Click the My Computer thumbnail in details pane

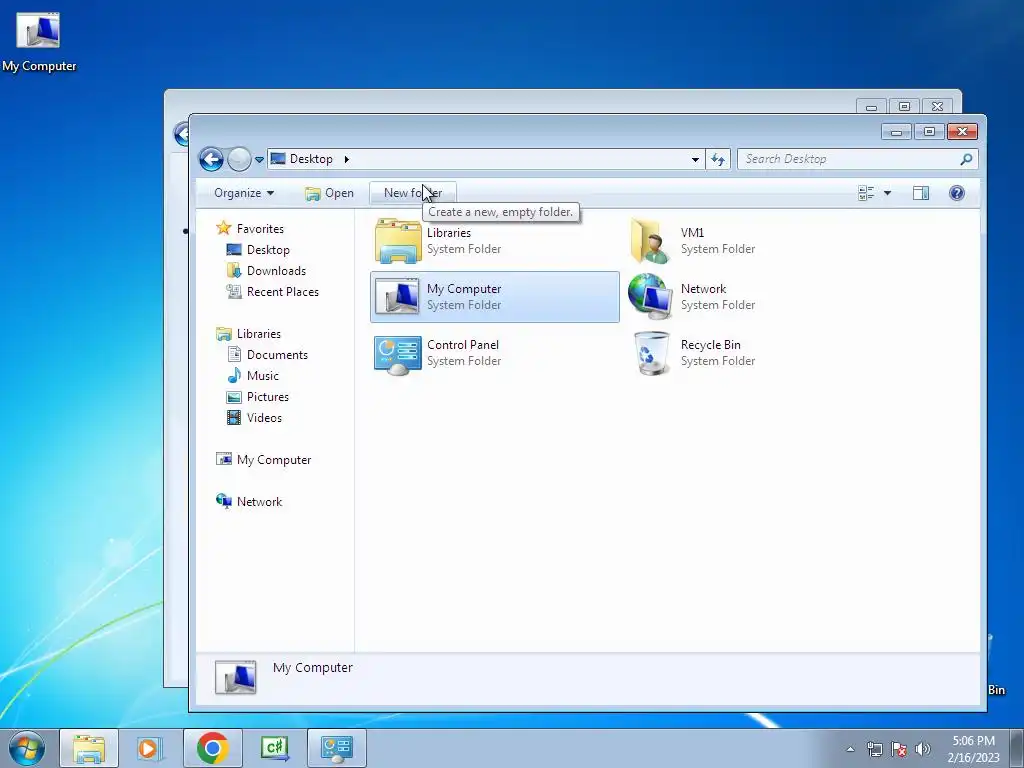(x=236, y=677)
